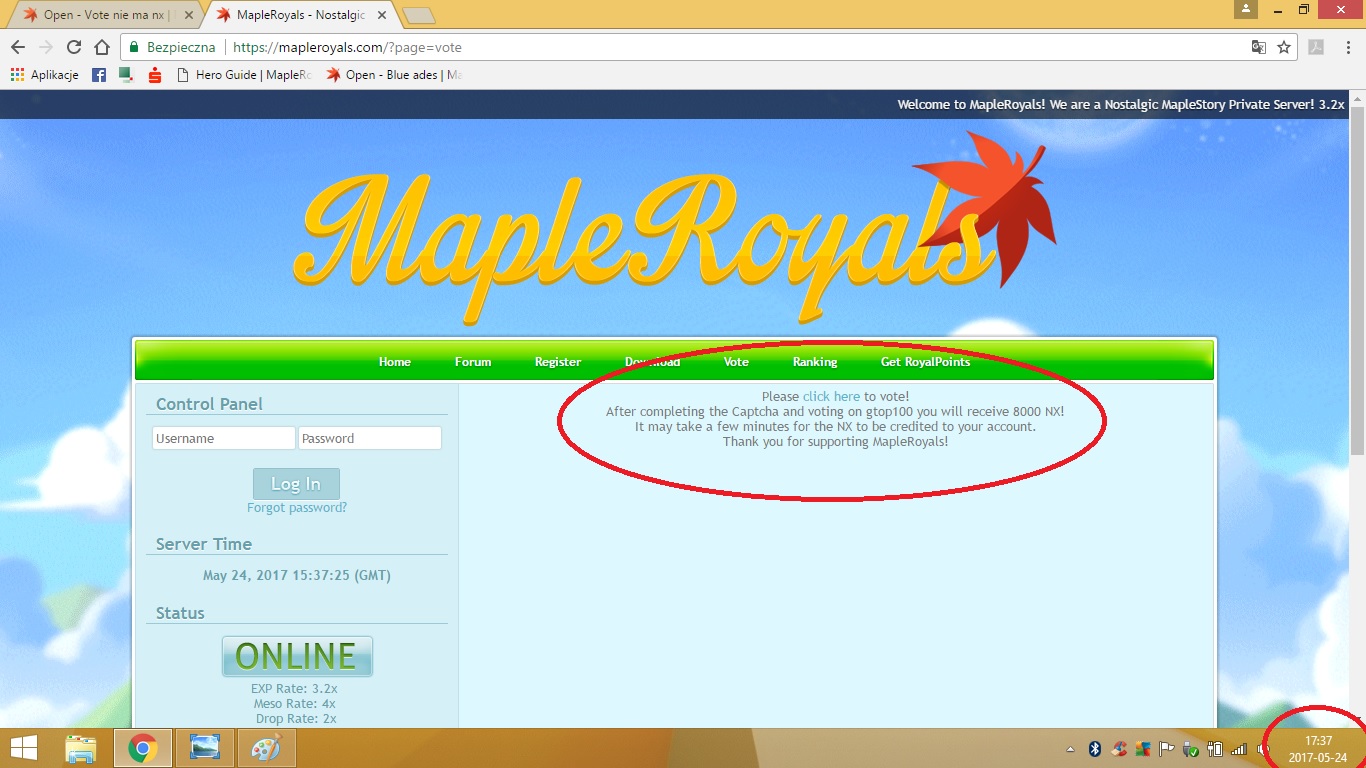Click the Forgot password? link
The image size is (1366, 768).
pos(296,508)
